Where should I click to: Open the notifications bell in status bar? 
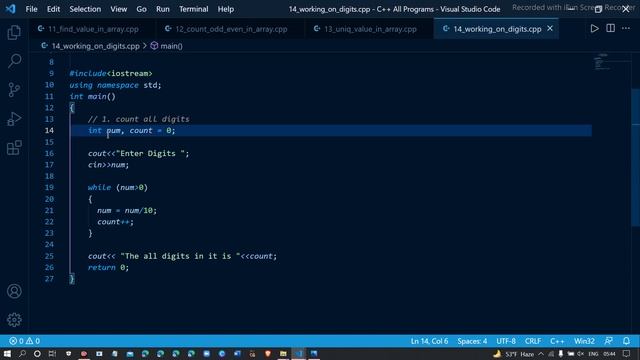click(x=626, y=341)
